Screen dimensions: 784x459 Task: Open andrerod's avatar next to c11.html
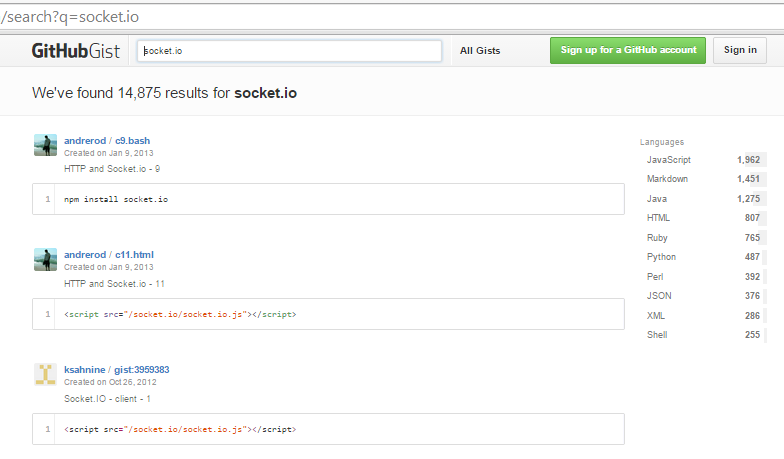coord(46,260)
